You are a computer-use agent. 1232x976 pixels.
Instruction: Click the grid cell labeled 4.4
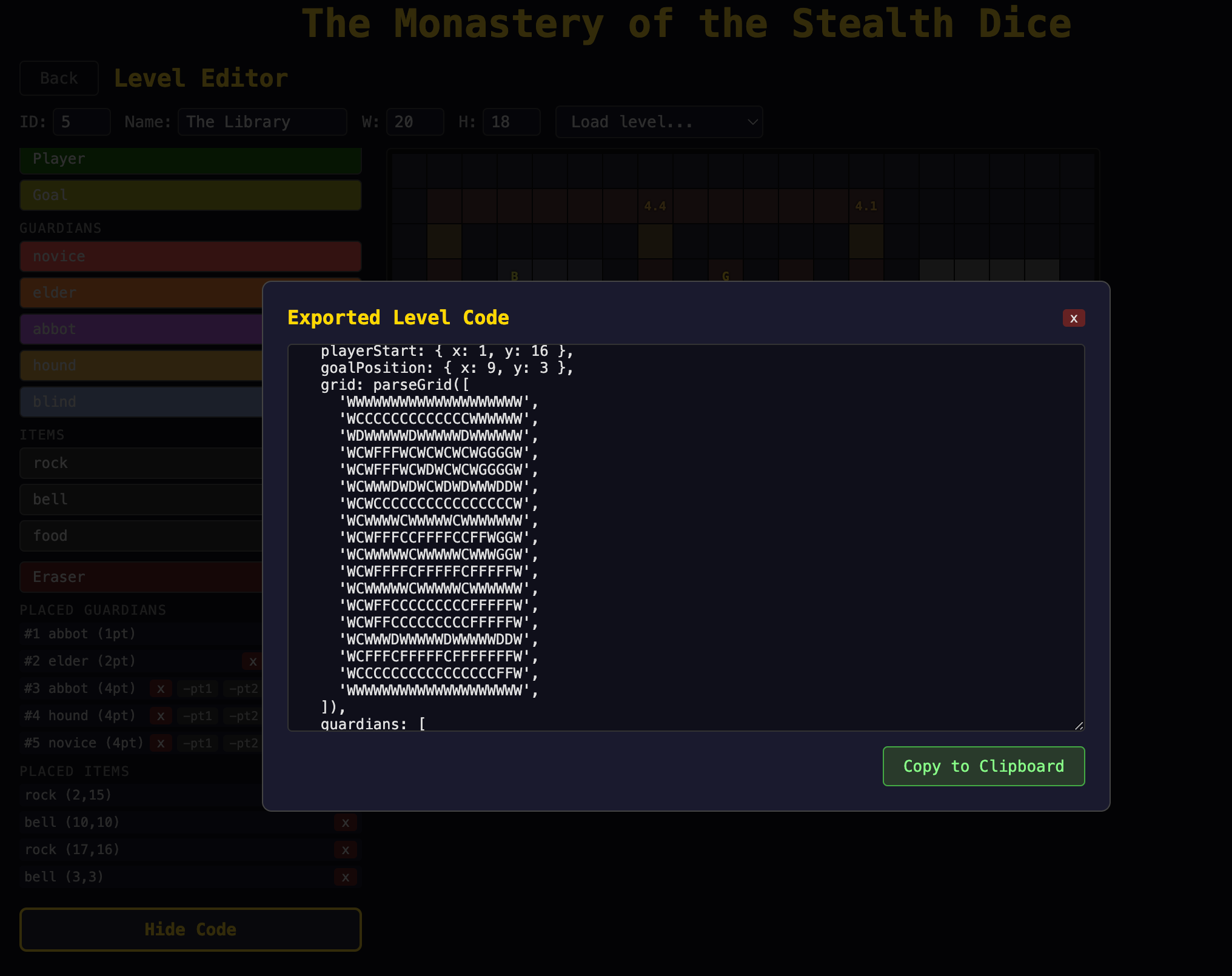(655, 206)
